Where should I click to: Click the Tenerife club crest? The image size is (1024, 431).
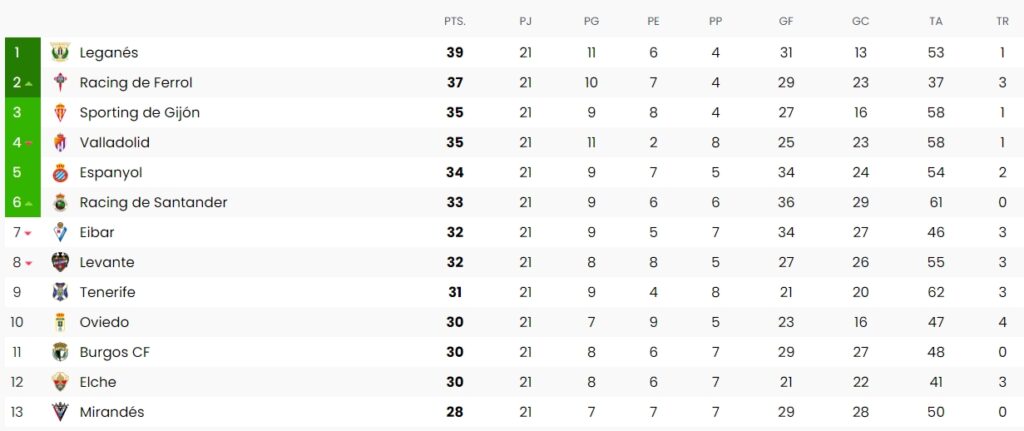[60, 293]
